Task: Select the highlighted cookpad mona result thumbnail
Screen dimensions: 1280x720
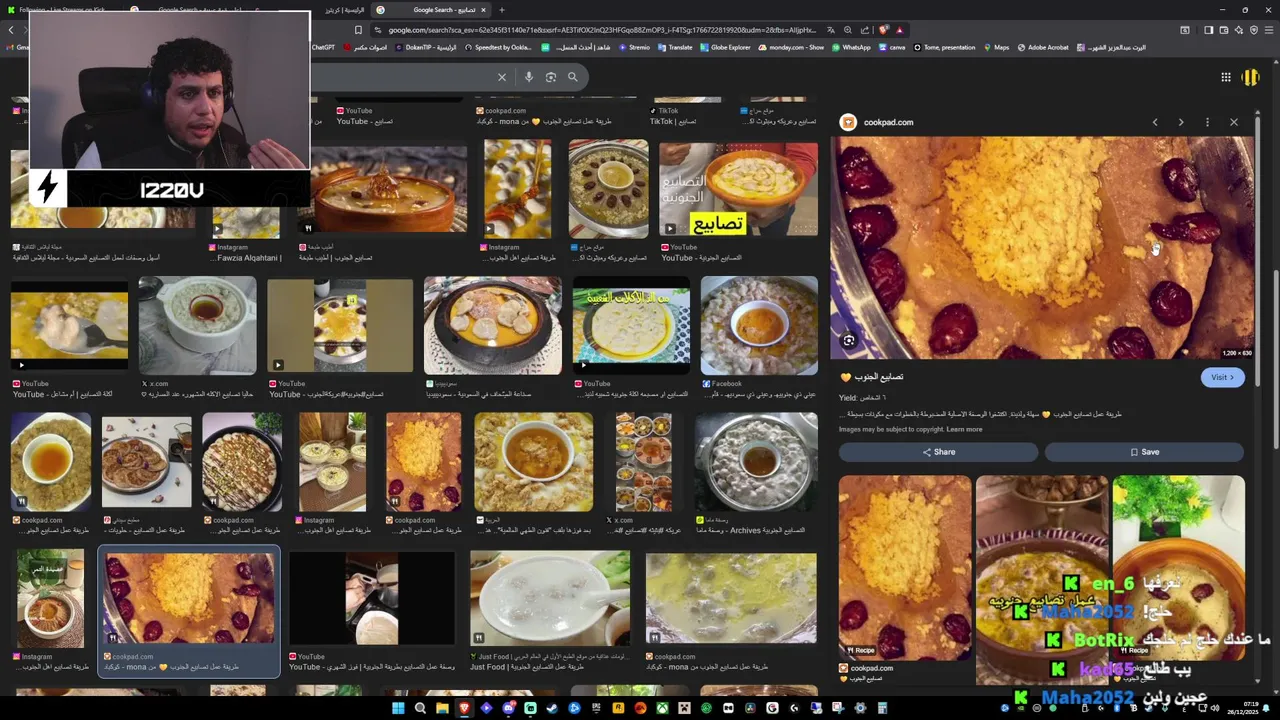Action: pos(188,598)
